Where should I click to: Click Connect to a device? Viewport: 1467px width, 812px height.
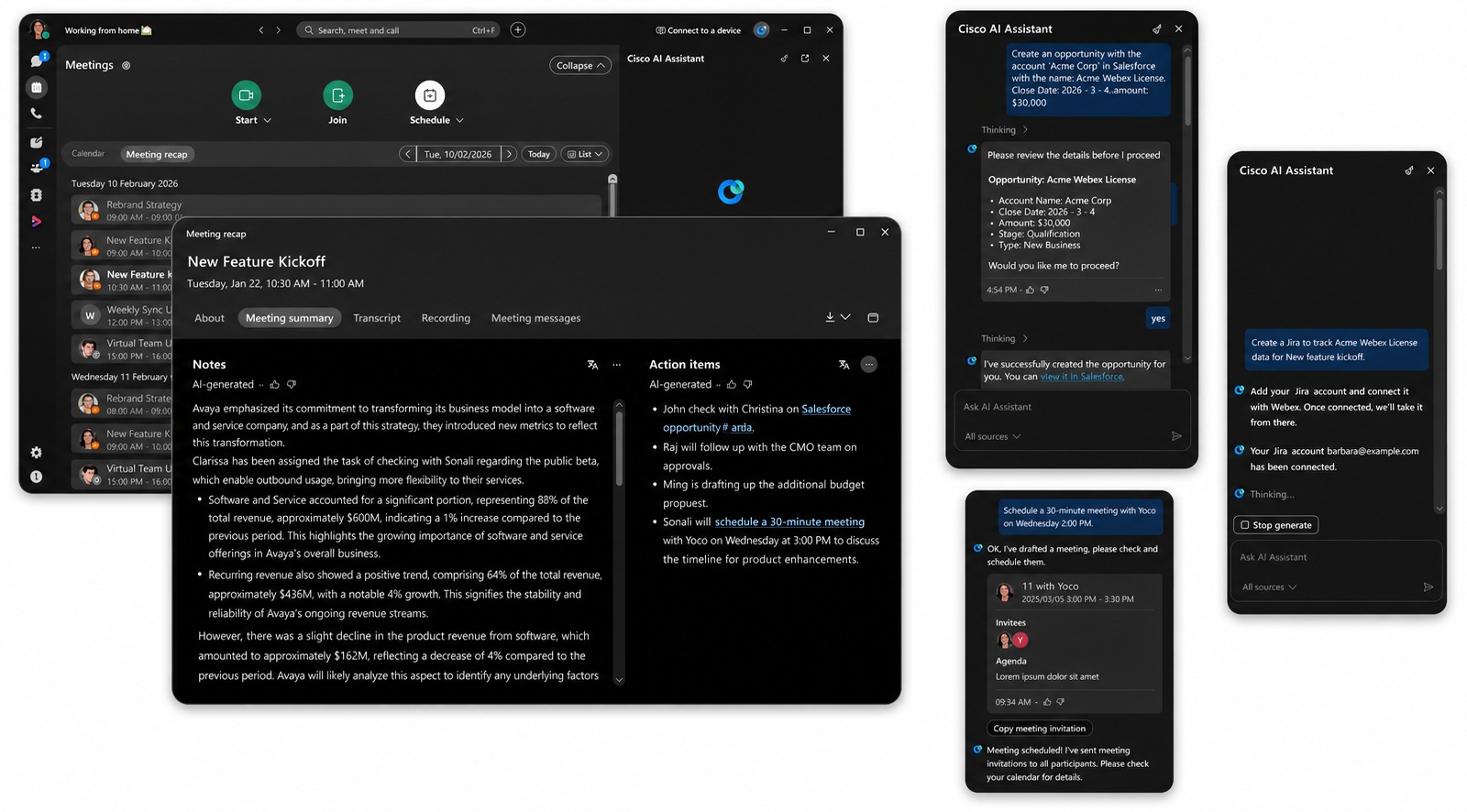[699, 30]
